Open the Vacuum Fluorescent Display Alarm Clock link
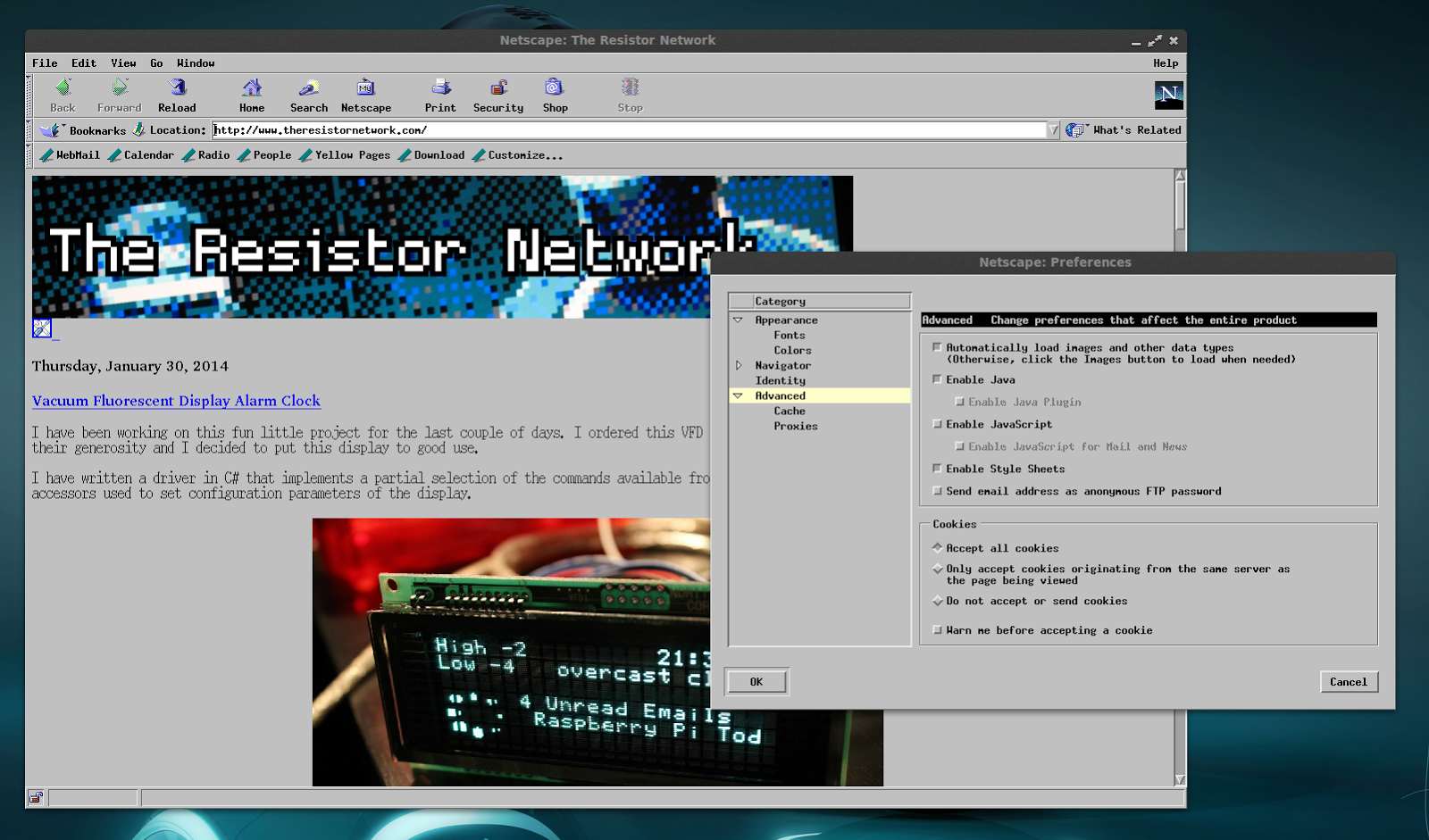1429x840 pixels. [176, 401]
